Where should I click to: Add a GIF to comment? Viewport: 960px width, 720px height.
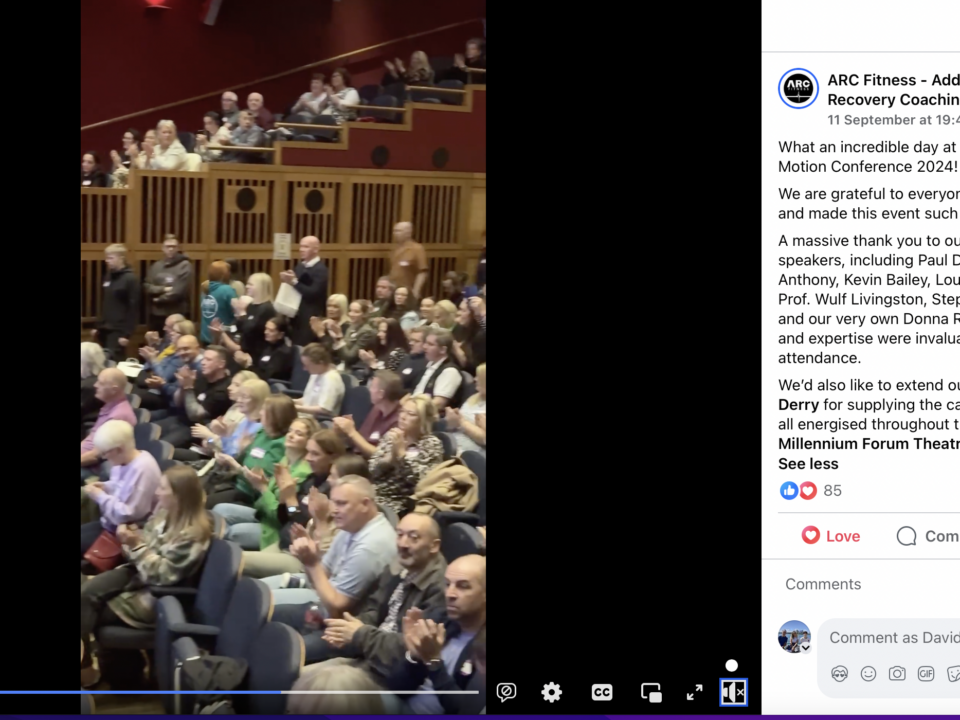pyautogui.click(x=926, y=674)
